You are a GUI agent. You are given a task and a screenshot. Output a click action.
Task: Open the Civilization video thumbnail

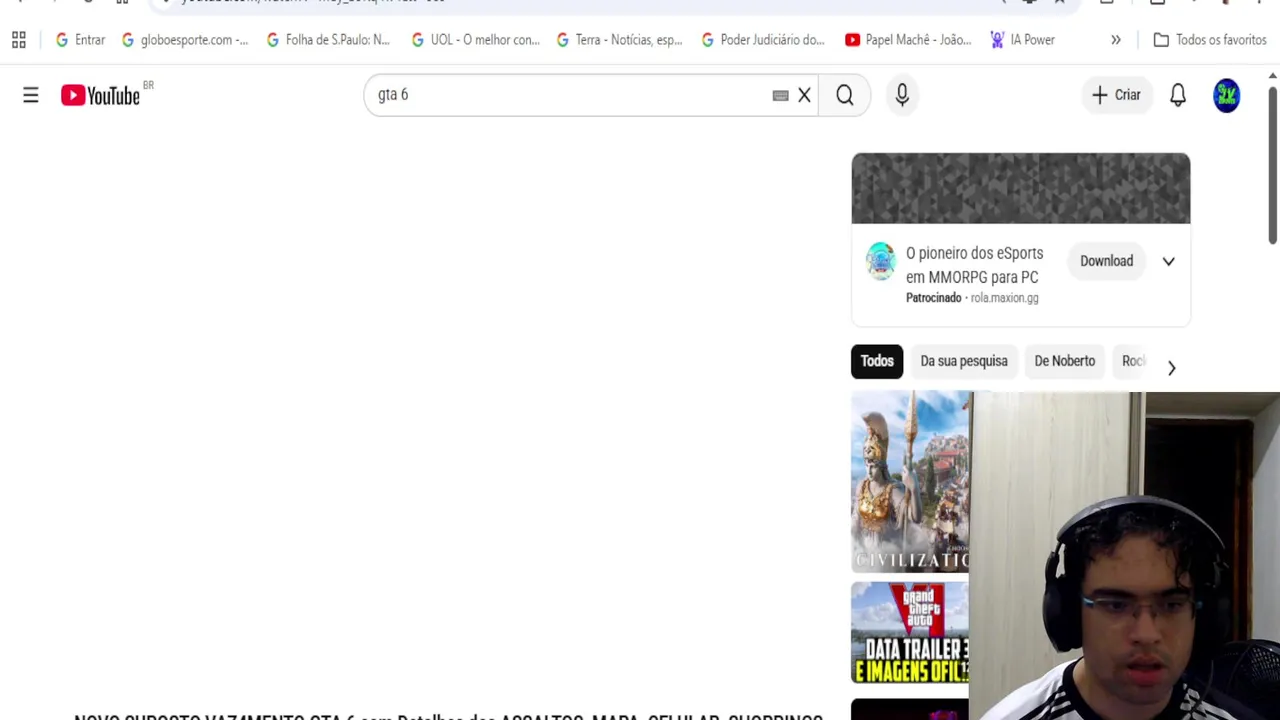click(x=910, y=482)
